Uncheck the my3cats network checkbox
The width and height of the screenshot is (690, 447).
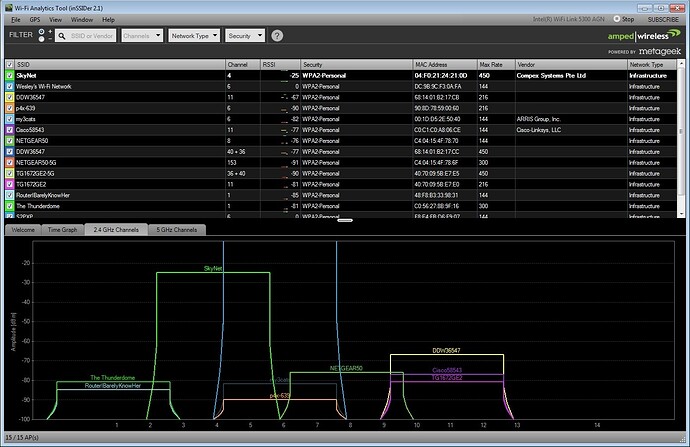[10, 119]
